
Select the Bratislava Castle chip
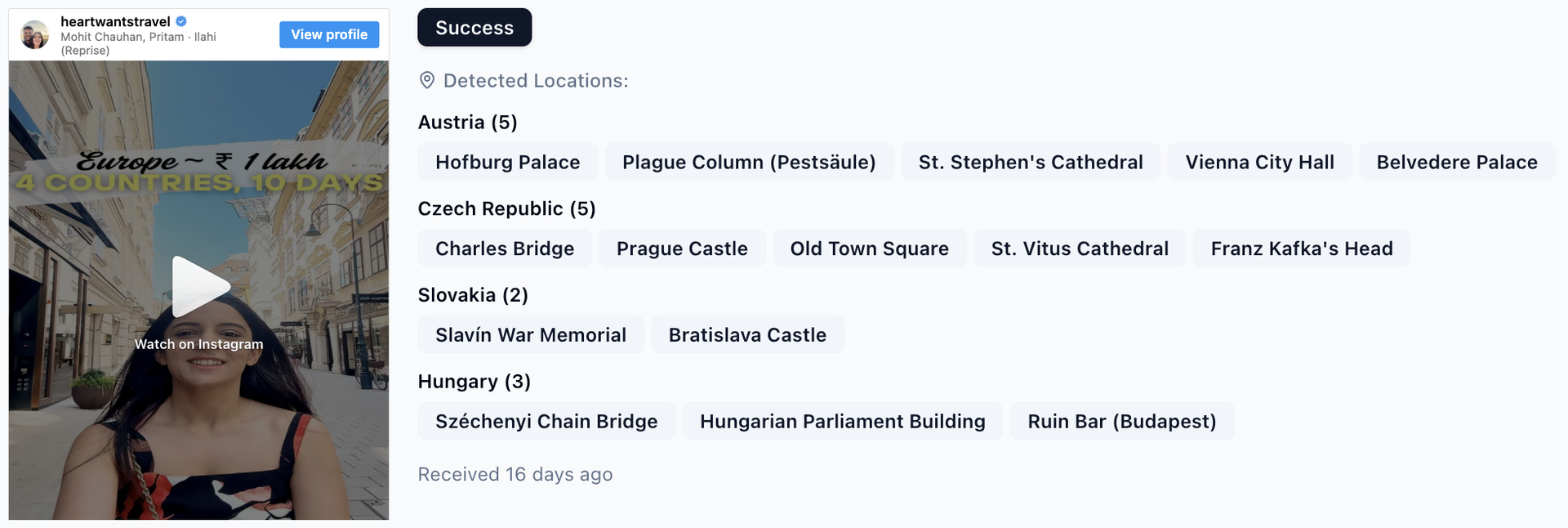point(747,334)
